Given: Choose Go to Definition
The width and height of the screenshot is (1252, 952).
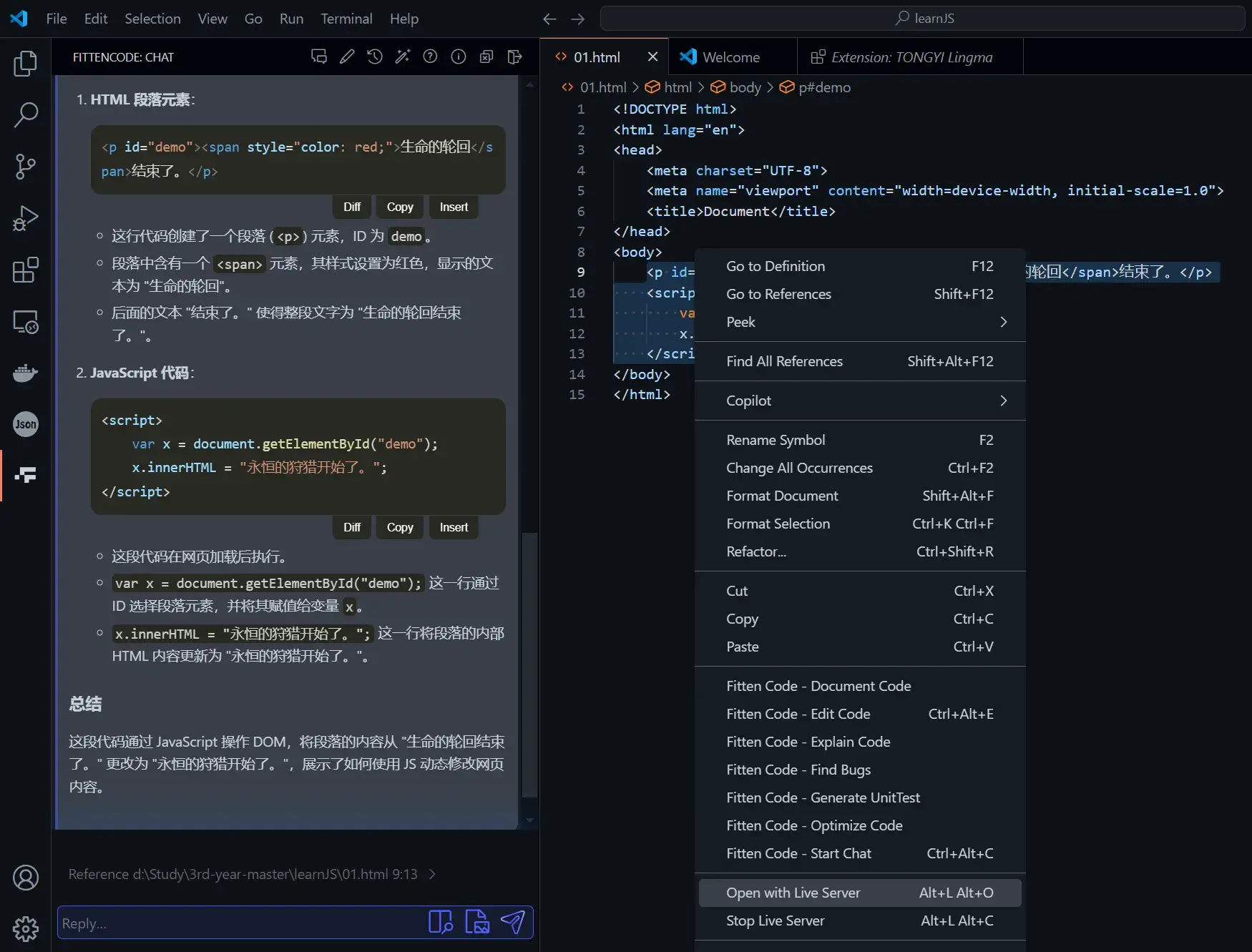Looking at the screenshot, I should (x=860, y=266).
